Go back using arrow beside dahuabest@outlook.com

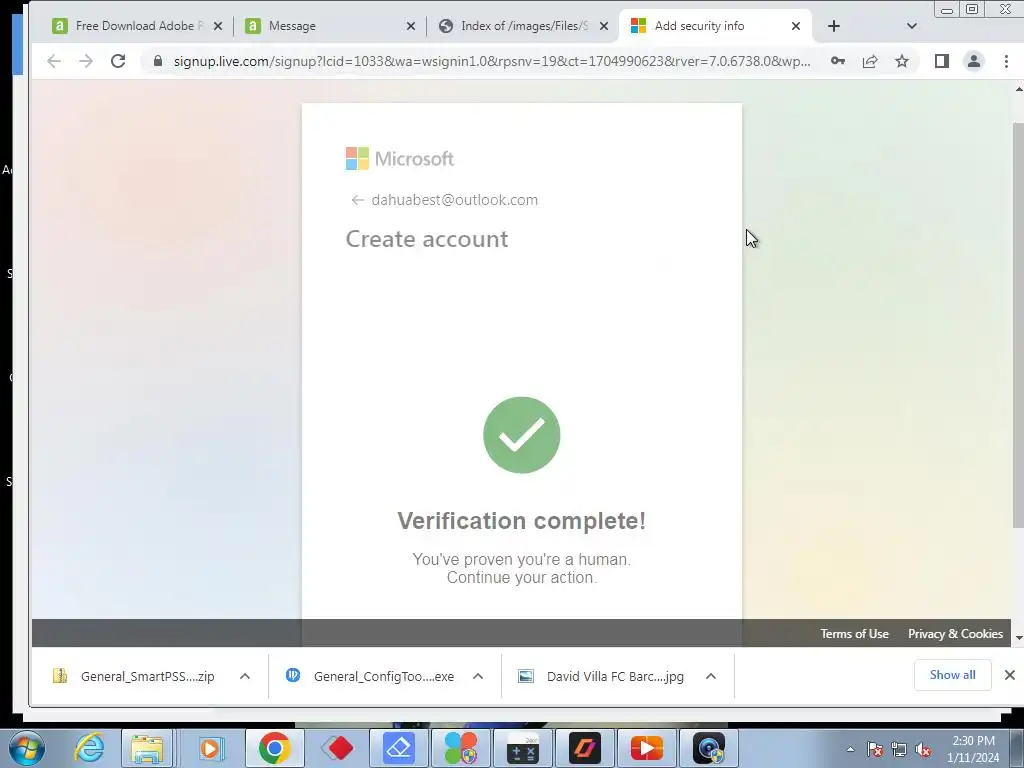pyautogui.click(x=357, y=200)
